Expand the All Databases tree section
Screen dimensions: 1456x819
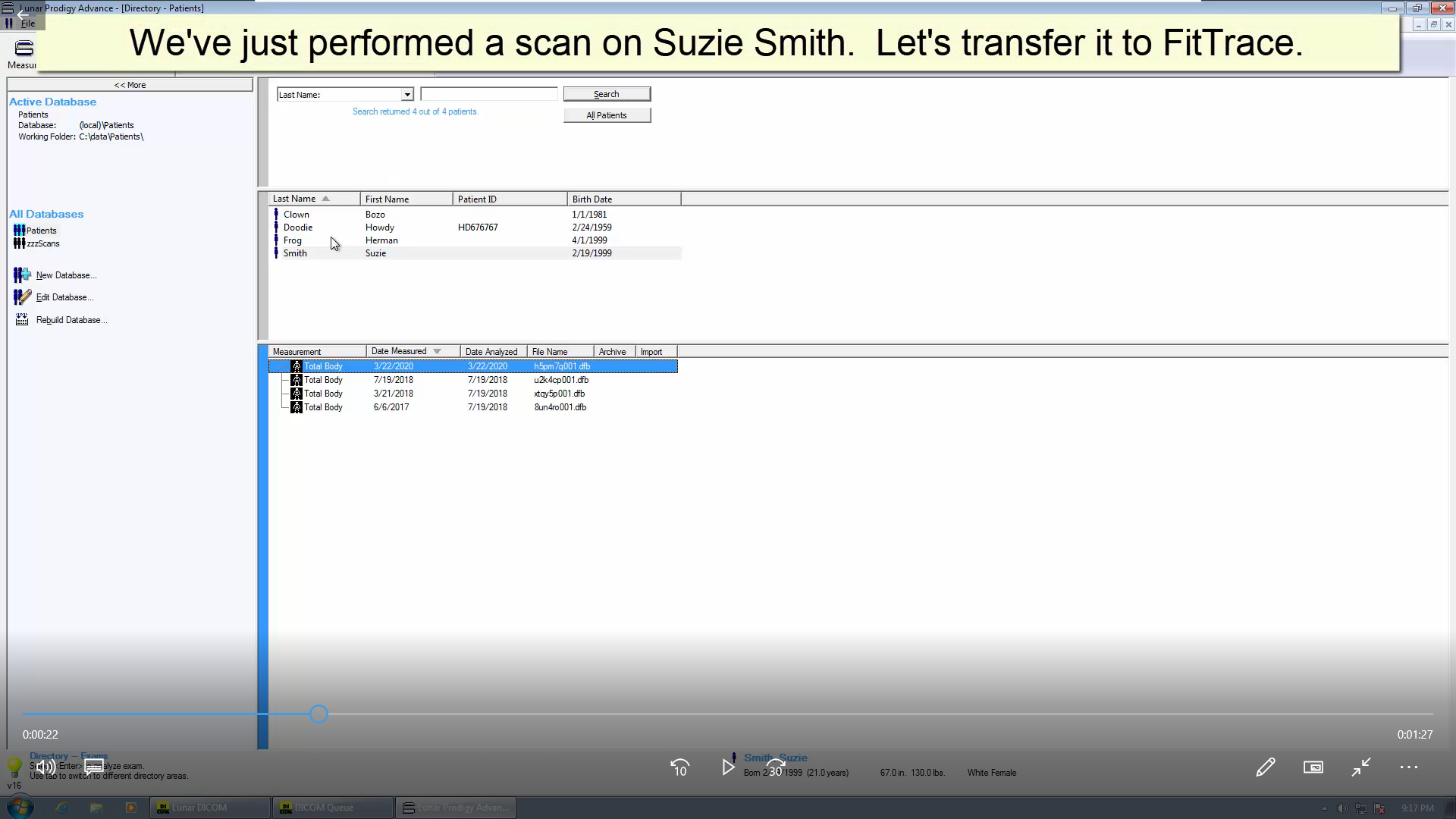[47, 213]
